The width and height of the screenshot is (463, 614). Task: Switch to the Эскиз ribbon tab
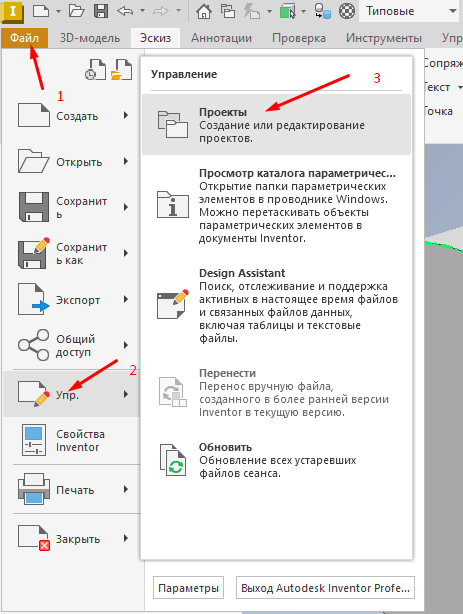(156, 38)
